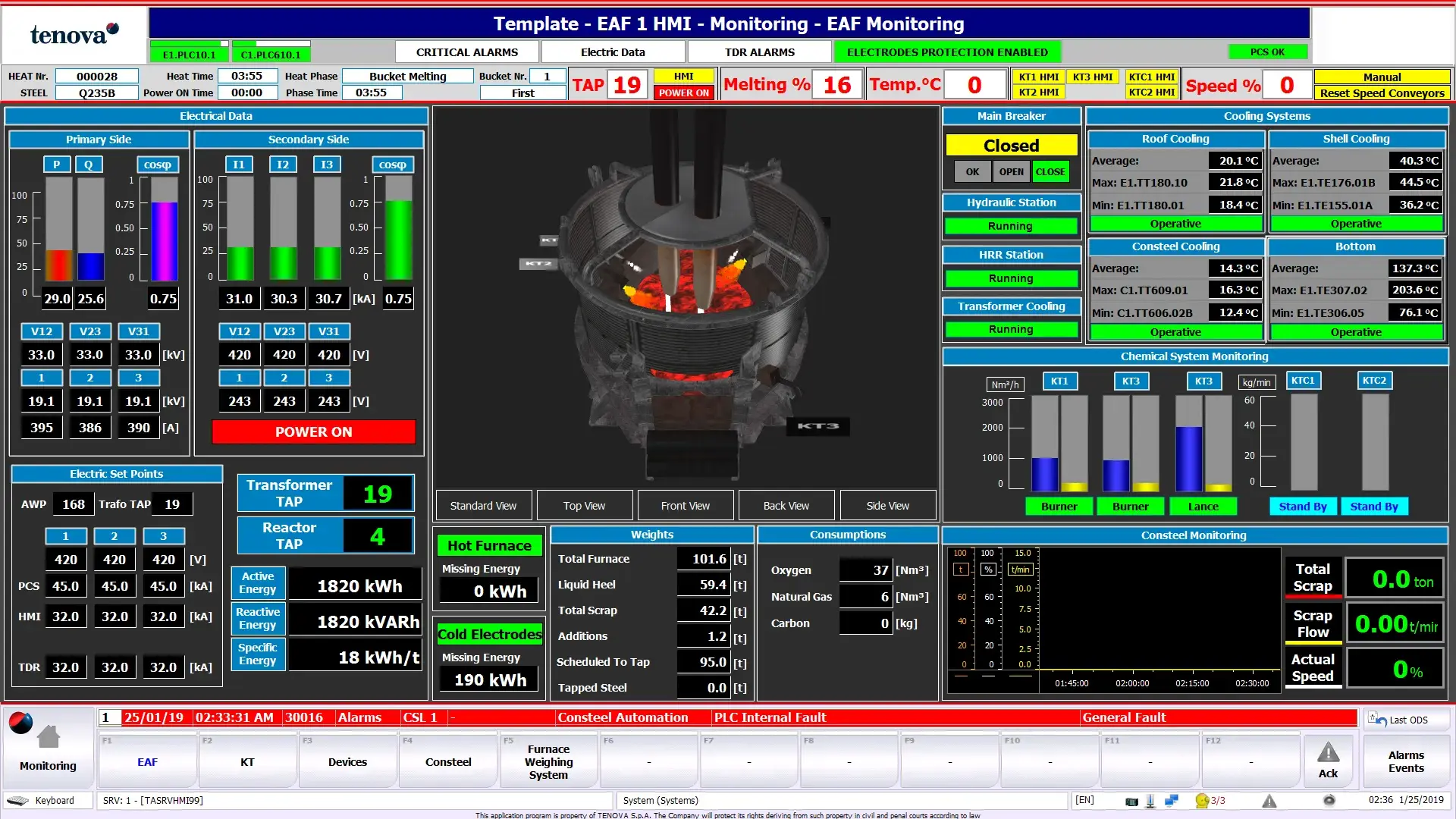Click the CRITICAL ALARMS button

coord(467,52)
